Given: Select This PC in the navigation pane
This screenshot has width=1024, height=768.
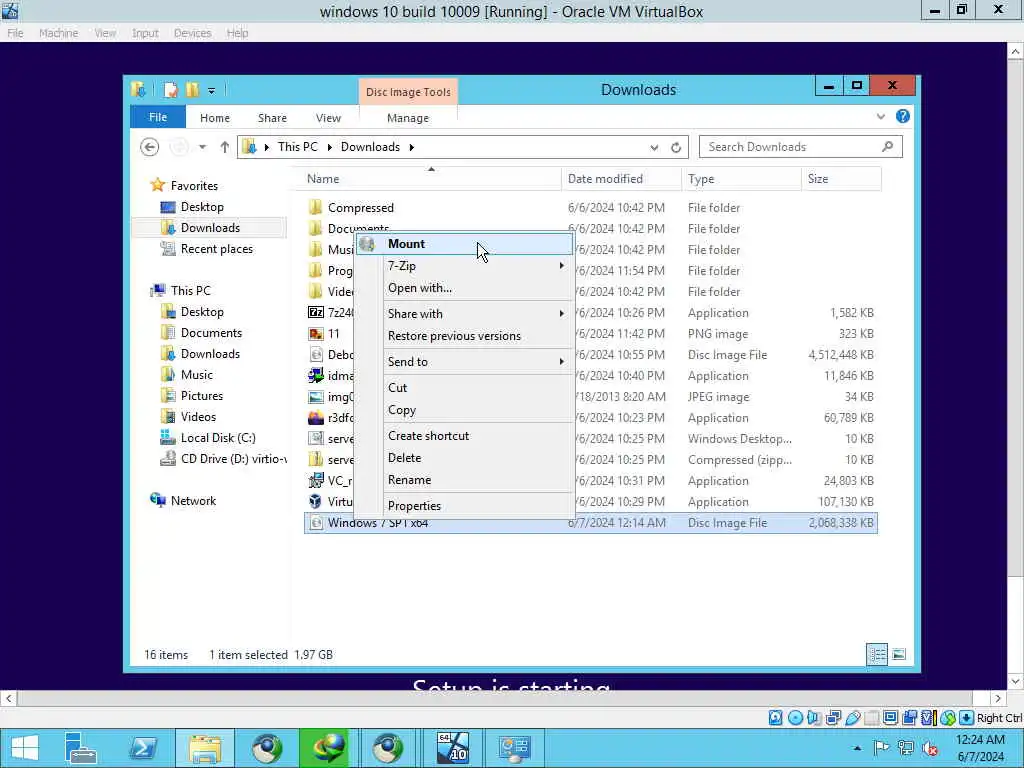Looking at the screenshot, I should tap(190, 291).
